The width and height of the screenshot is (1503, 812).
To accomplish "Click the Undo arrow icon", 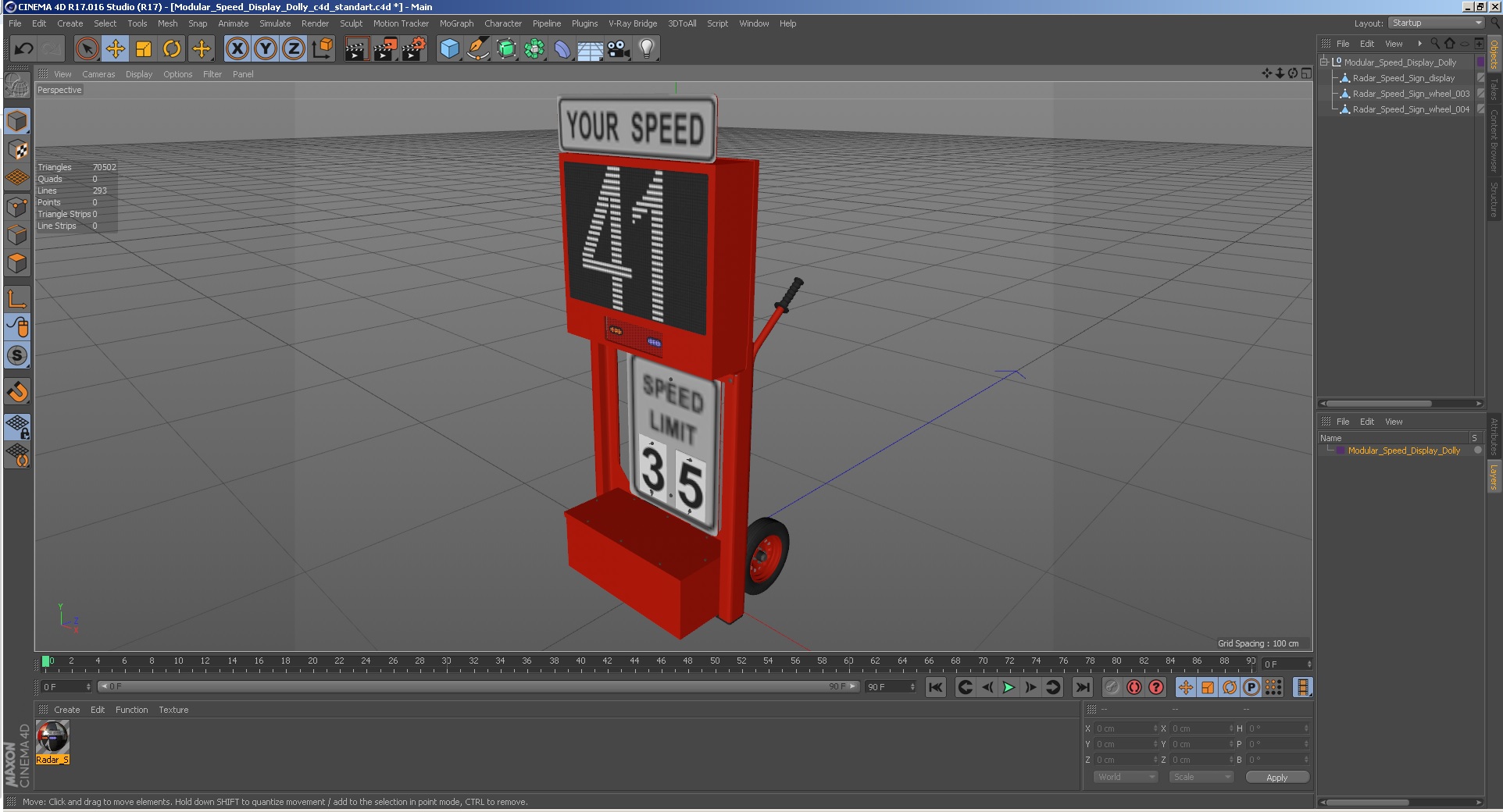I will (x=23, y=49).
